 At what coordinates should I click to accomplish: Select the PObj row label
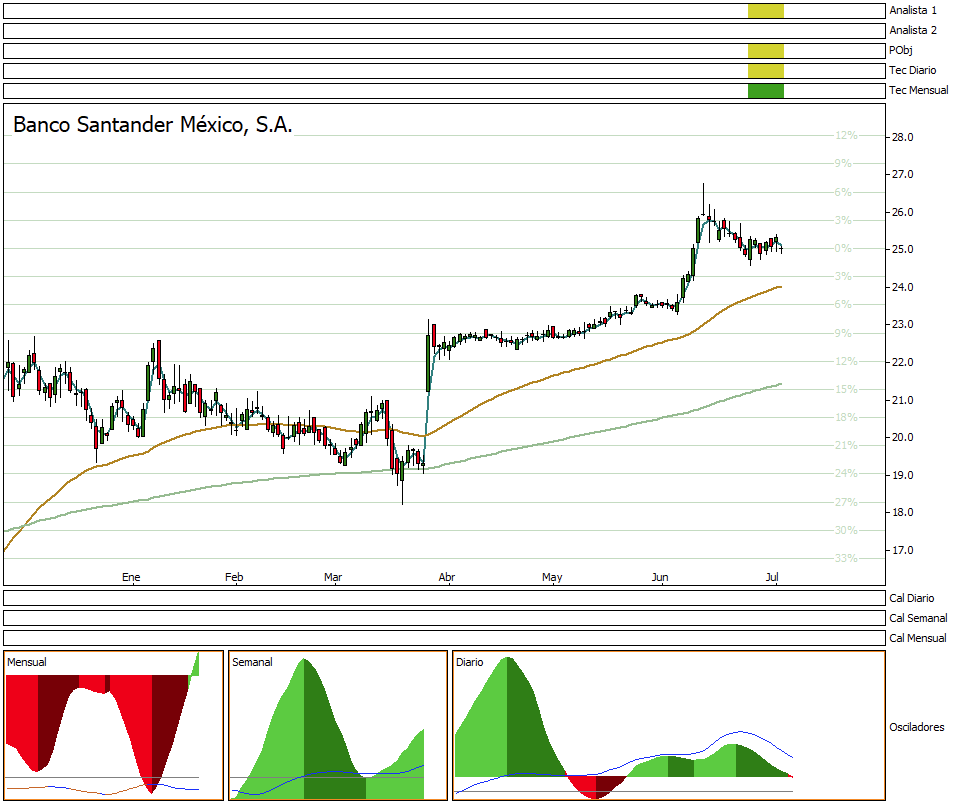click(900, 51)
